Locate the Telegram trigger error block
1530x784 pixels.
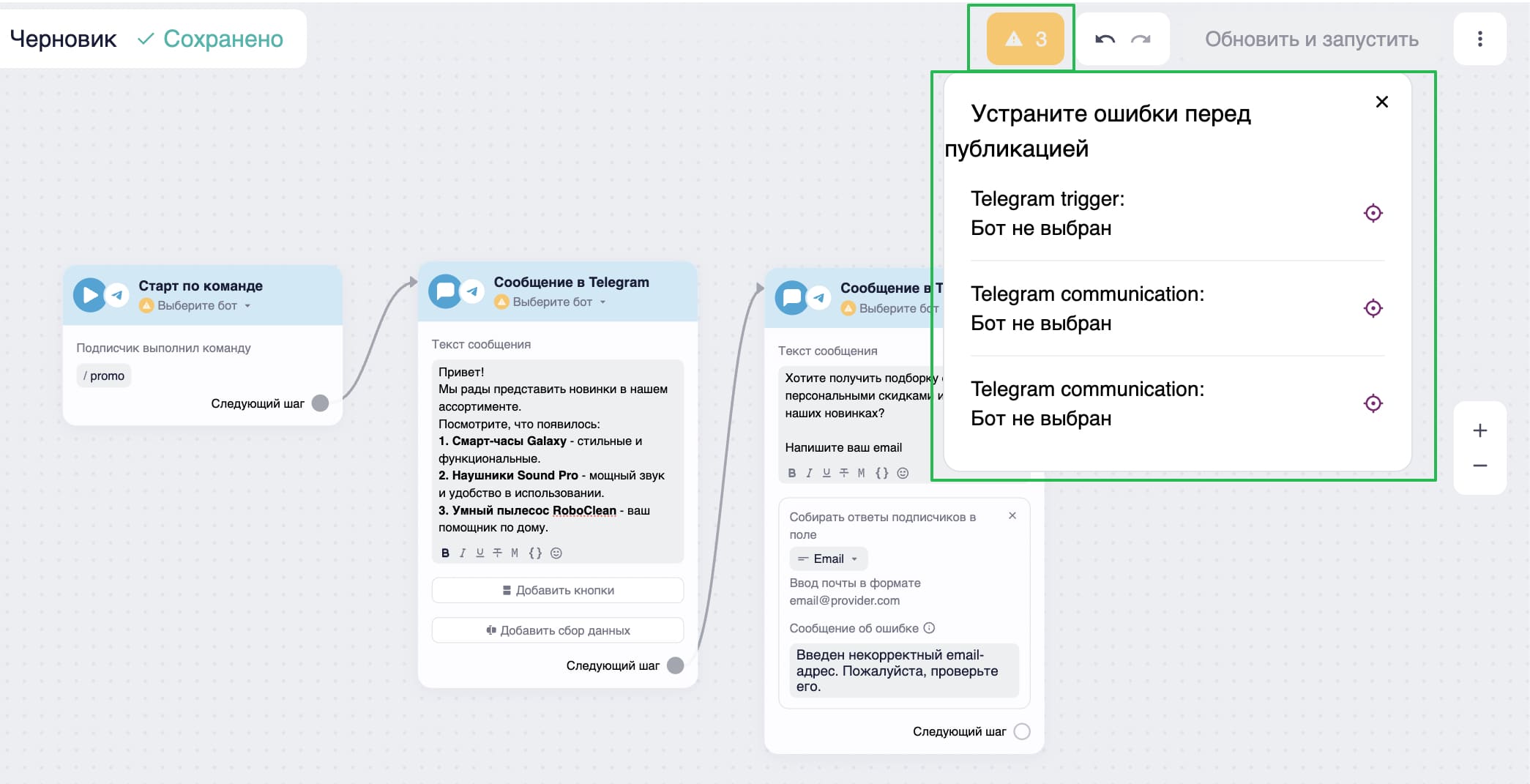(x=1373, y=213)
